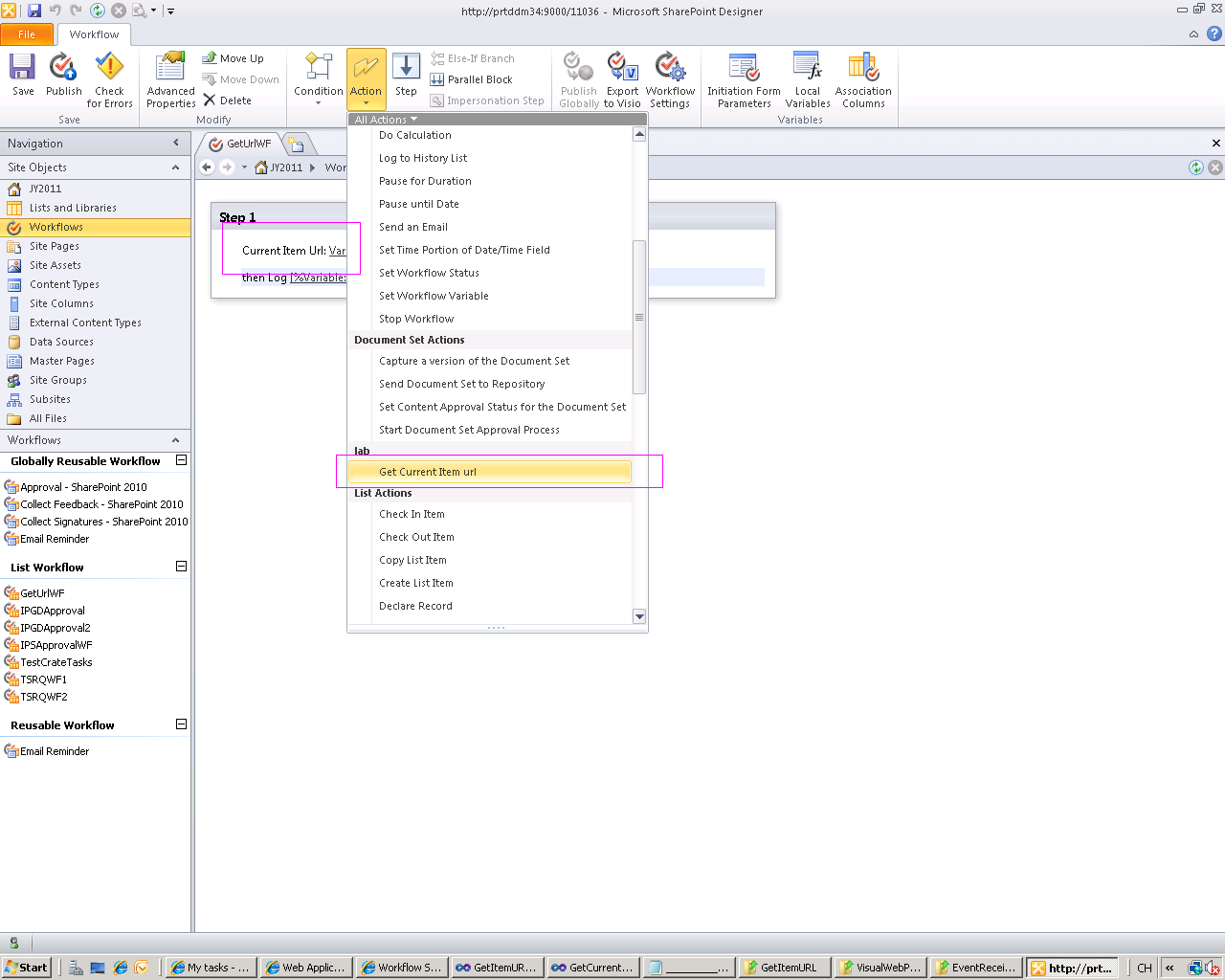Open Workflow Settings
This screenshot has height=980, width=1225.
pyautogui.click(x=670, y=79)
